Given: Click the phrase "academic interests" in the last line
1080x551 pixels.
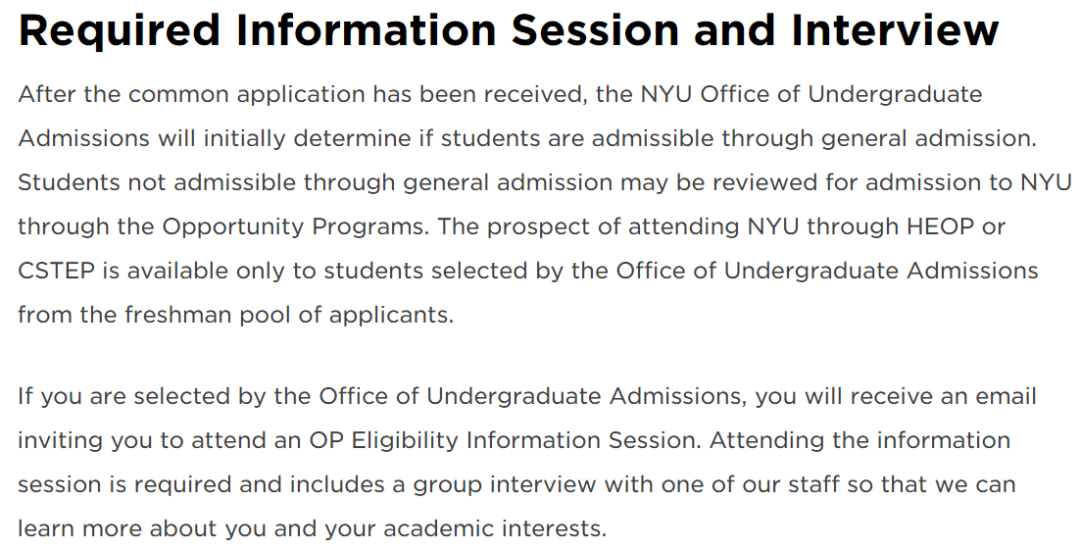Looking at the screenshot, I should point(495,528).
